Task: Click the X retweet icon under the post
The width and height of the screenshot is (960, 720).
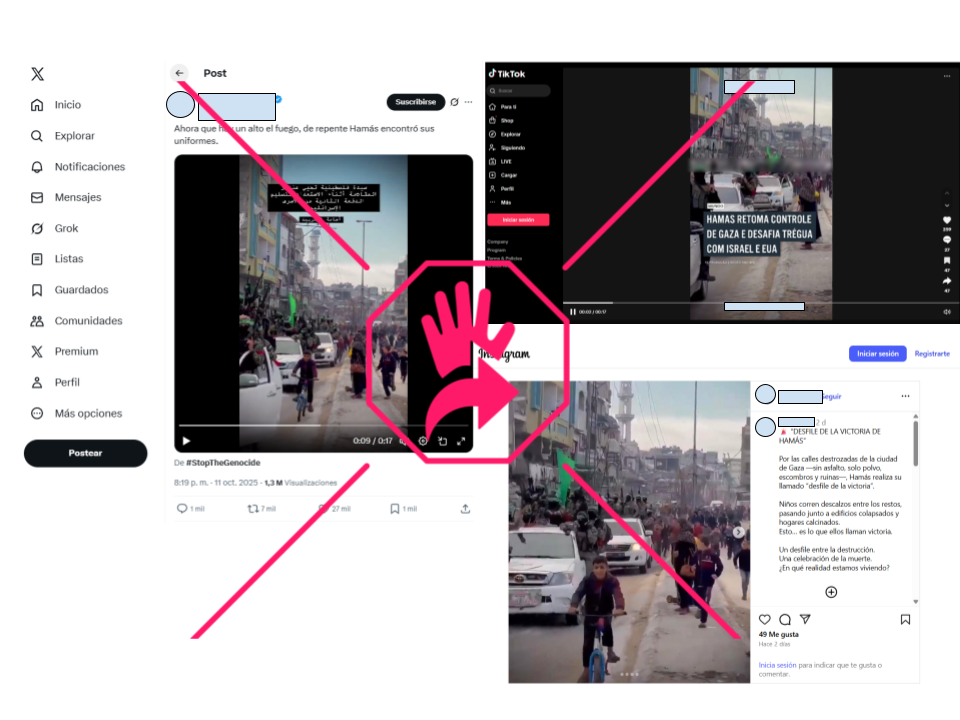Action: (x=253, y=509)
